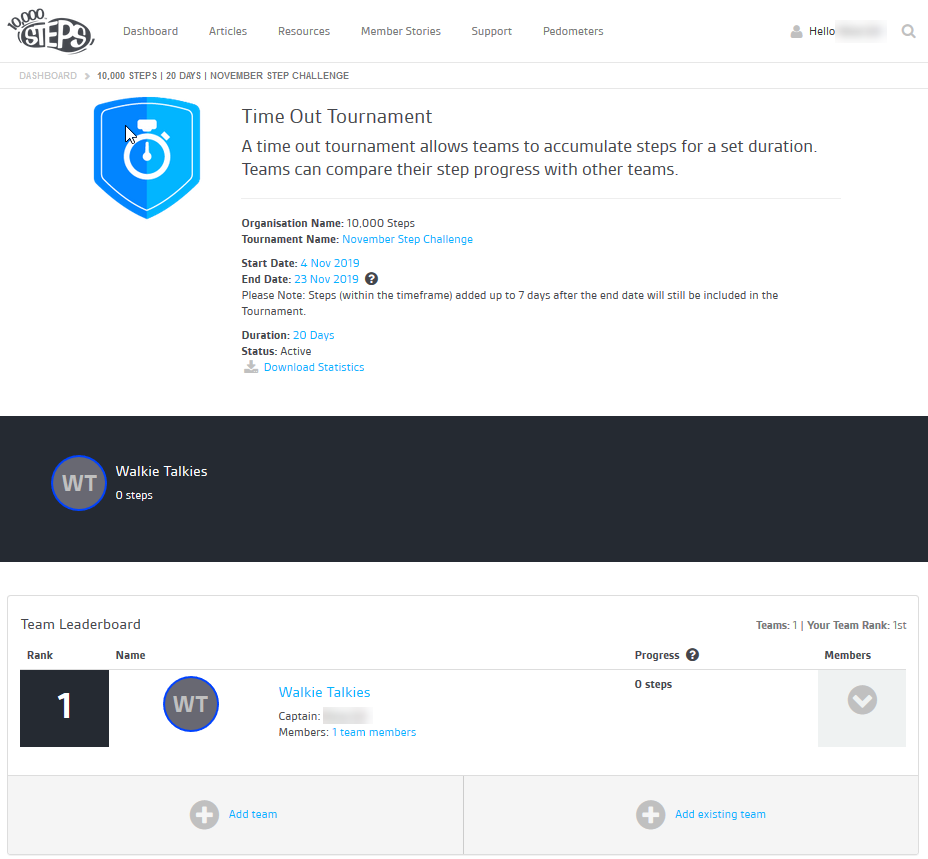Click the Add existing team link

pyautogui.click(x=720, y=815)
